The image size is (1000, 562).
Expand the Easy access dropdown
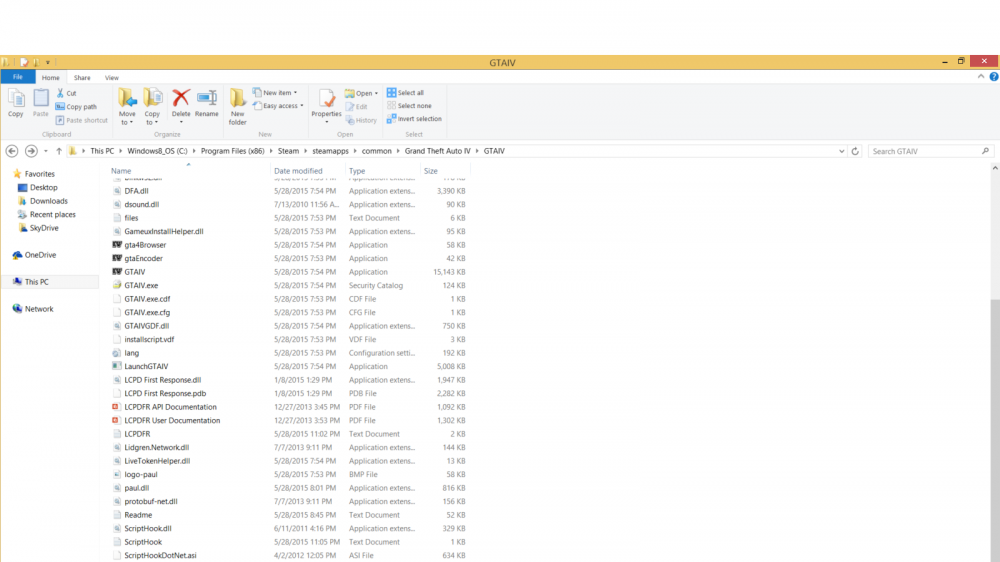(302, 106)
